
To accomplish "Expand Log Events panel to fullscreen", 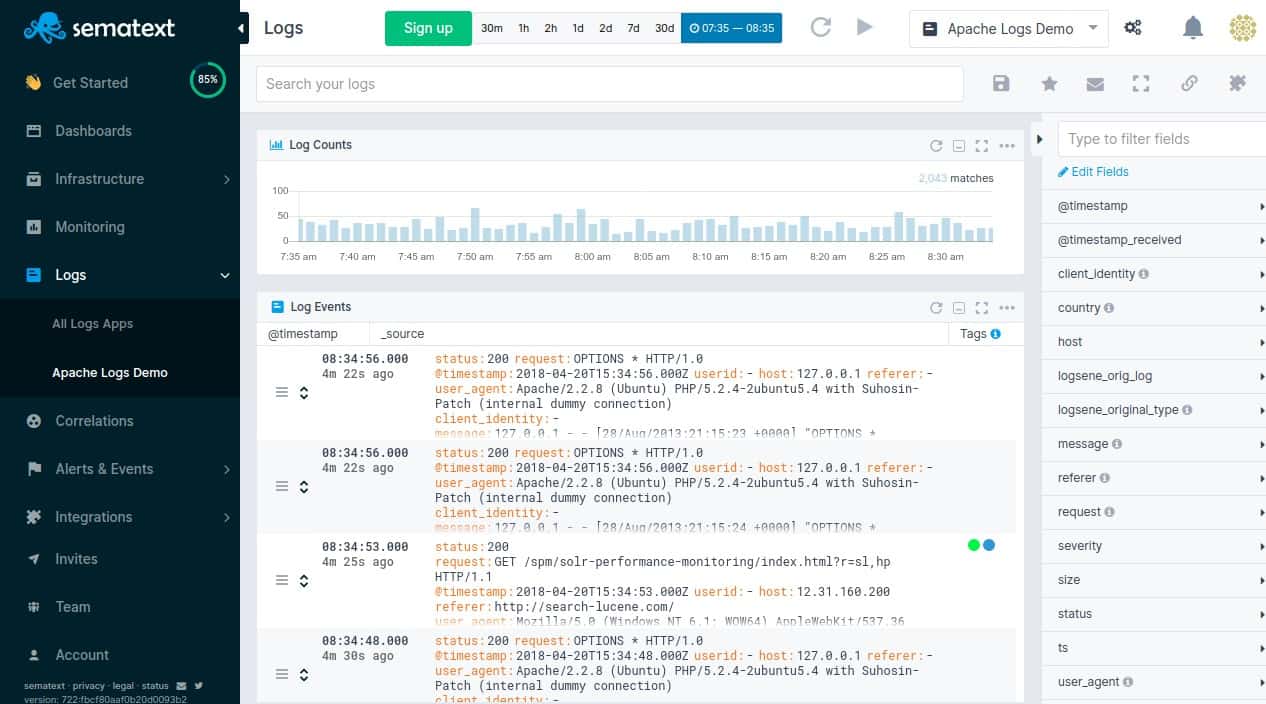I will point(981,307).
